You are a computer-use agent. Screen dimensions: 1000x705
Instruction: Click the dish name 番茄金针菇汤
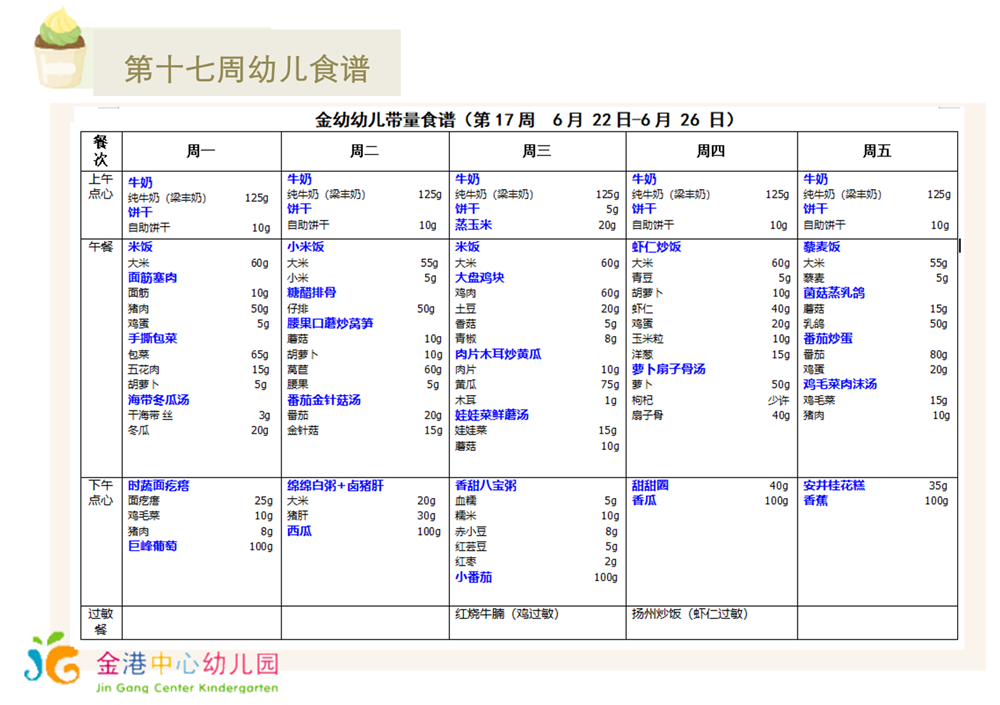tap(323, 400)
